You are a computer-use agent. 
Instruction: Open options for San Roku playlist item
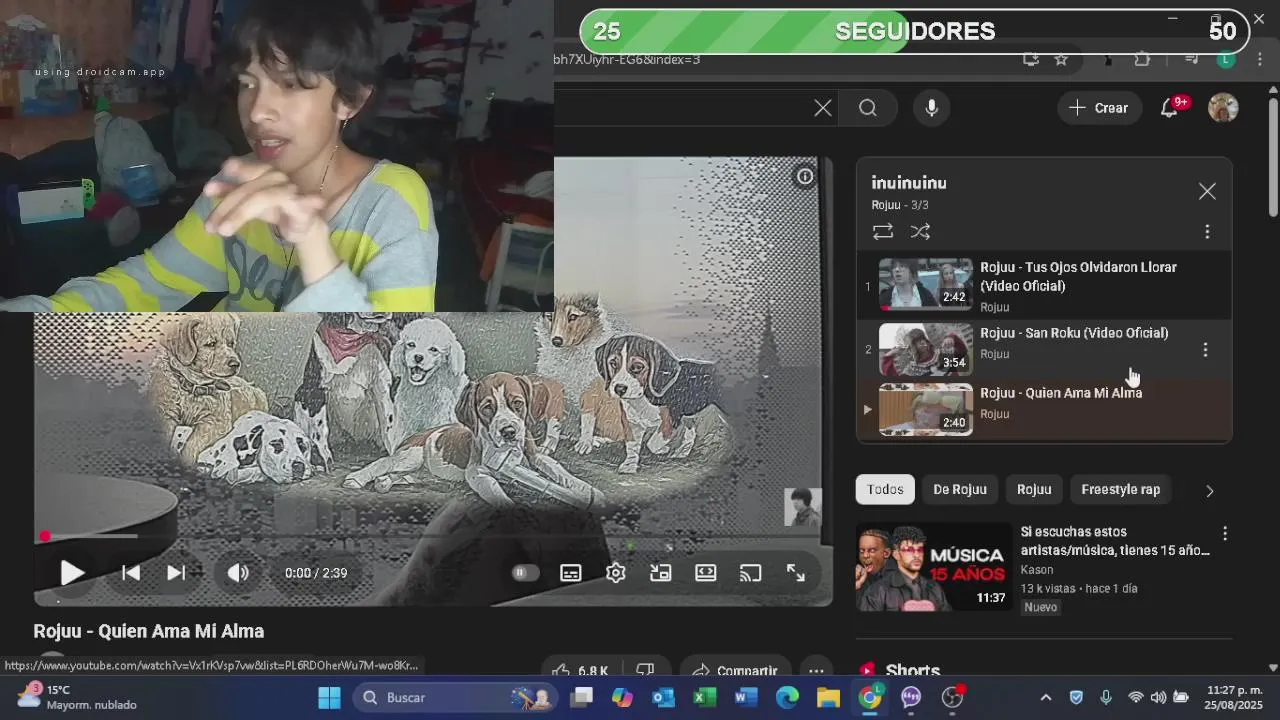[1205, 350]
